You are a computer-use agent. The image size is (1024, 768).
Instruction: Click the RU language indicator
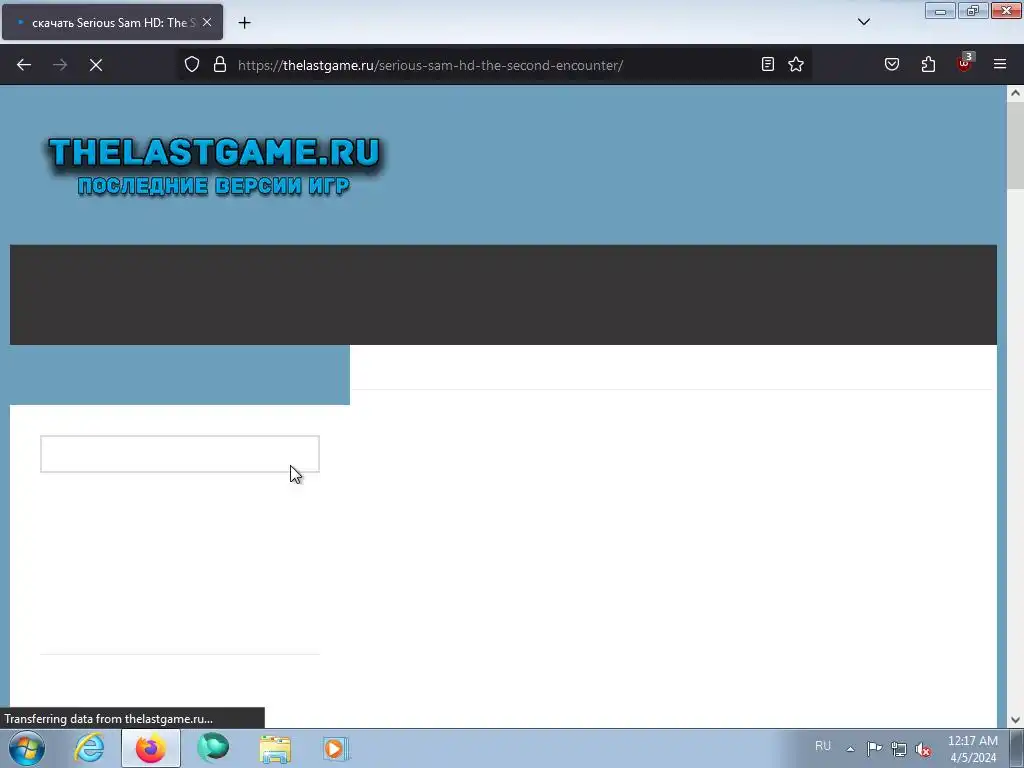tap(823, 746)
